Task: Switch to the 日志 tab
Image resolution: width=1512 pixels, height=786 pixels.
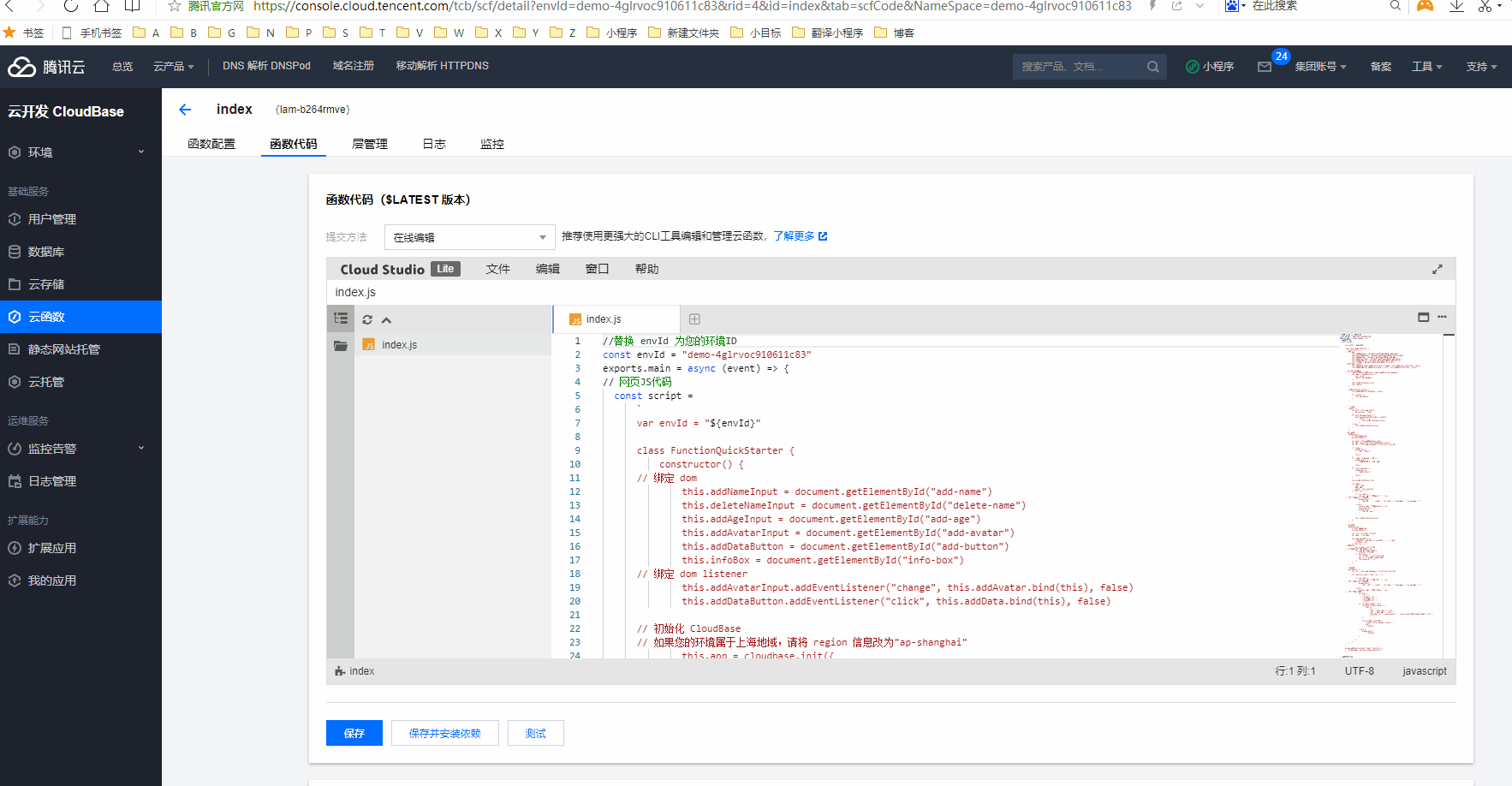Action: (434, 144)
